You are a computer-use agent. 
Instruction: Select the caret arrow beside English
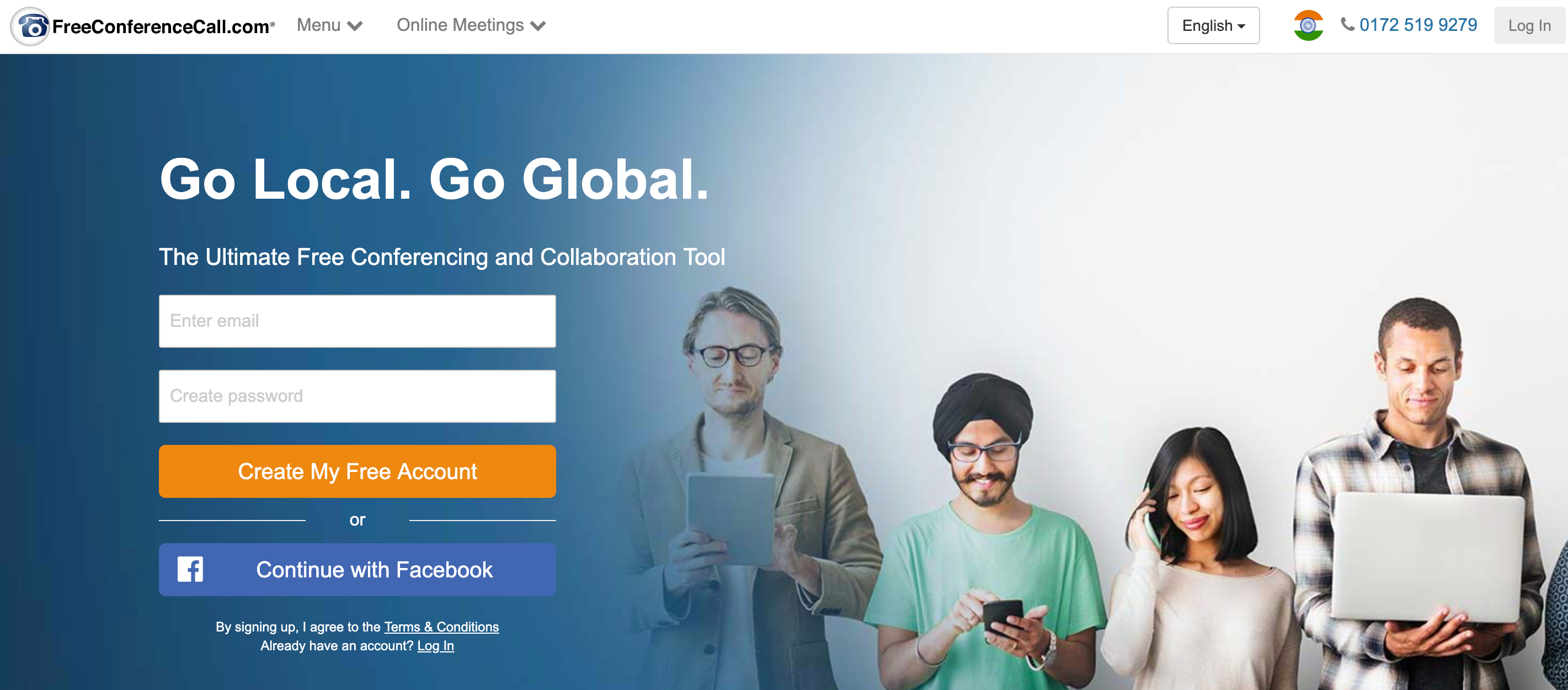point(1241,26)
